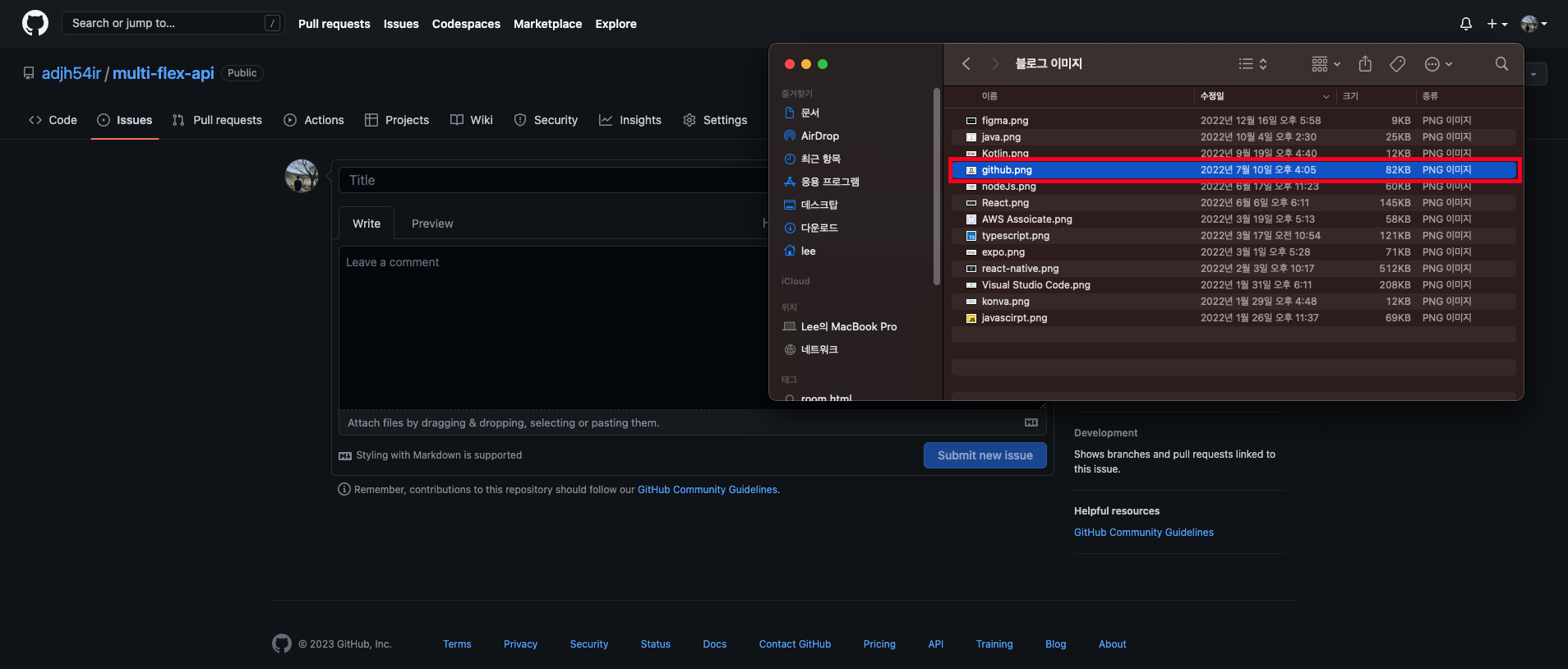Open footer Contact GitHub link
The height and width of the screenshot is (669, 1568).
(x=795, y=644)
